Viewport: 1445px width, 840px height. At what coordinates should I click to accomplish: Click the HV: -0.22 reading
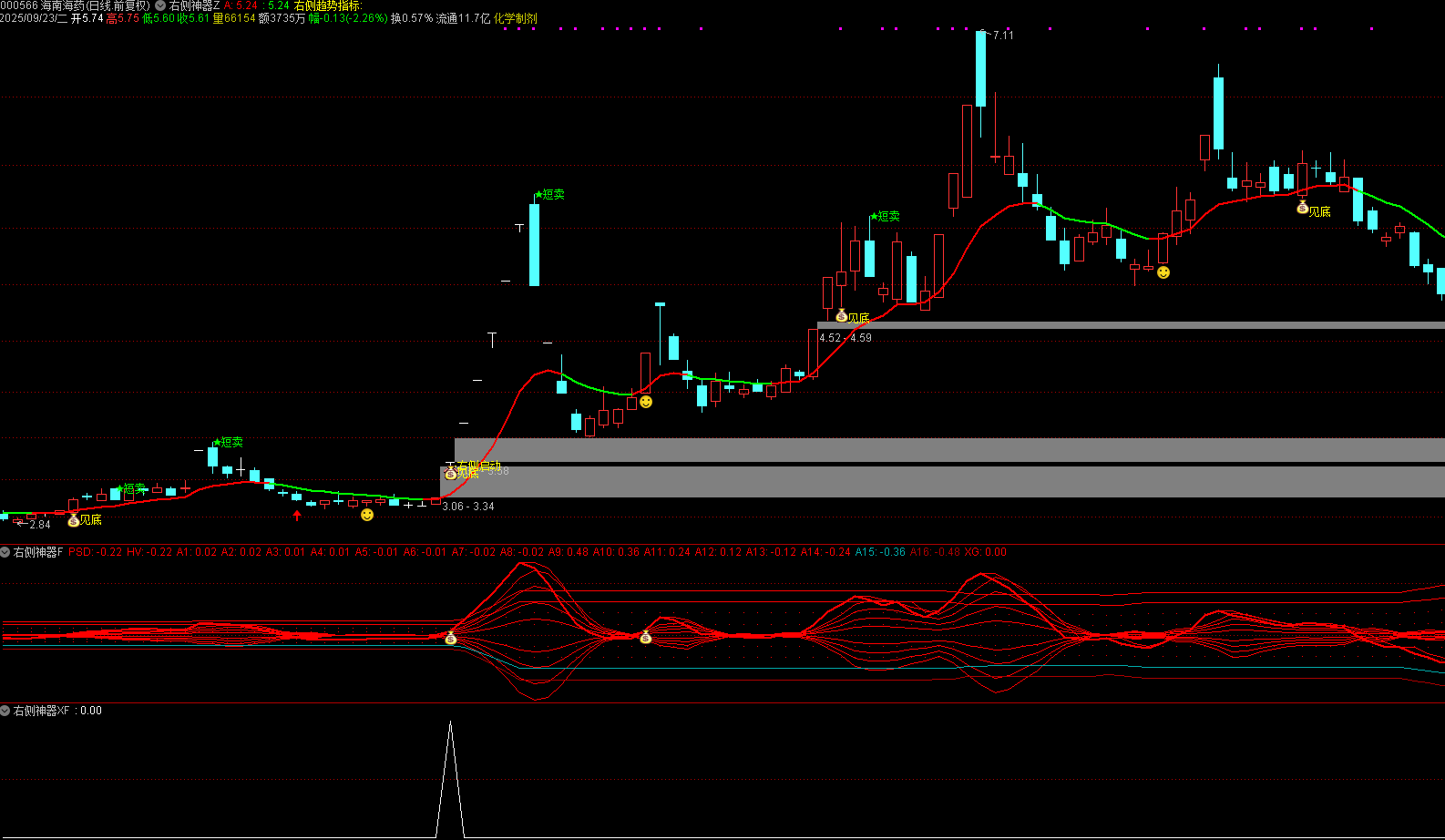(x=149, y=552)
